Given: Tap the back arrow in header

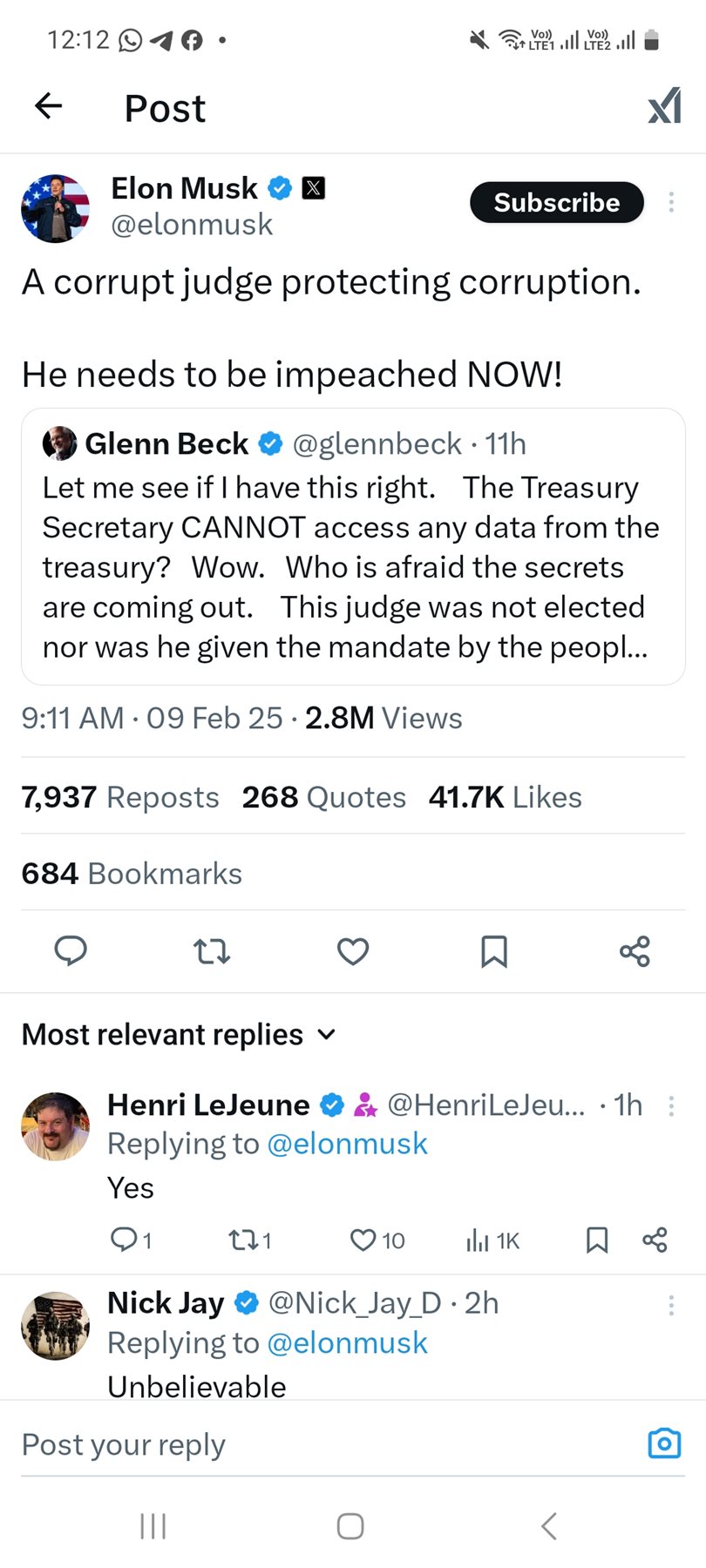Looking at the screenshot, I should click(49, 106).
